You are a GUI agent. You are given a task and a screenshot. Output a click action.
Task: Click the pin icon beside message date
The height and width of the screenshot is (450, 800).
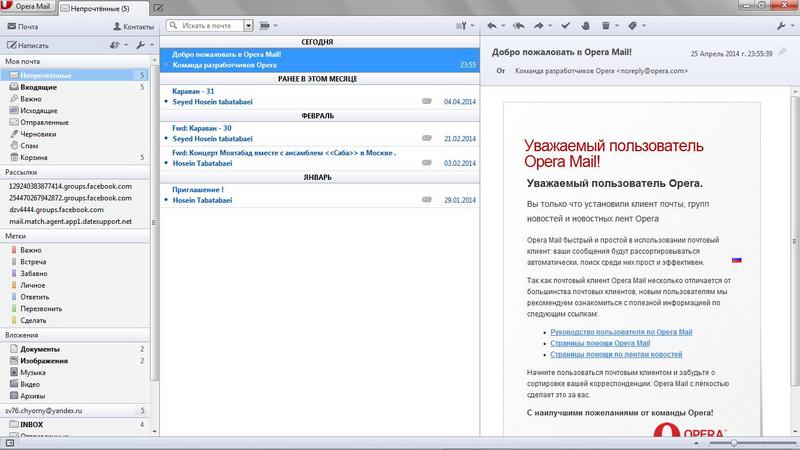[783, 52]
